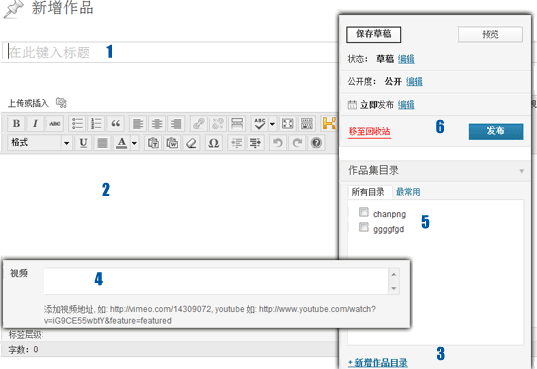Open editor help question mark

click(x=316, y=143)
